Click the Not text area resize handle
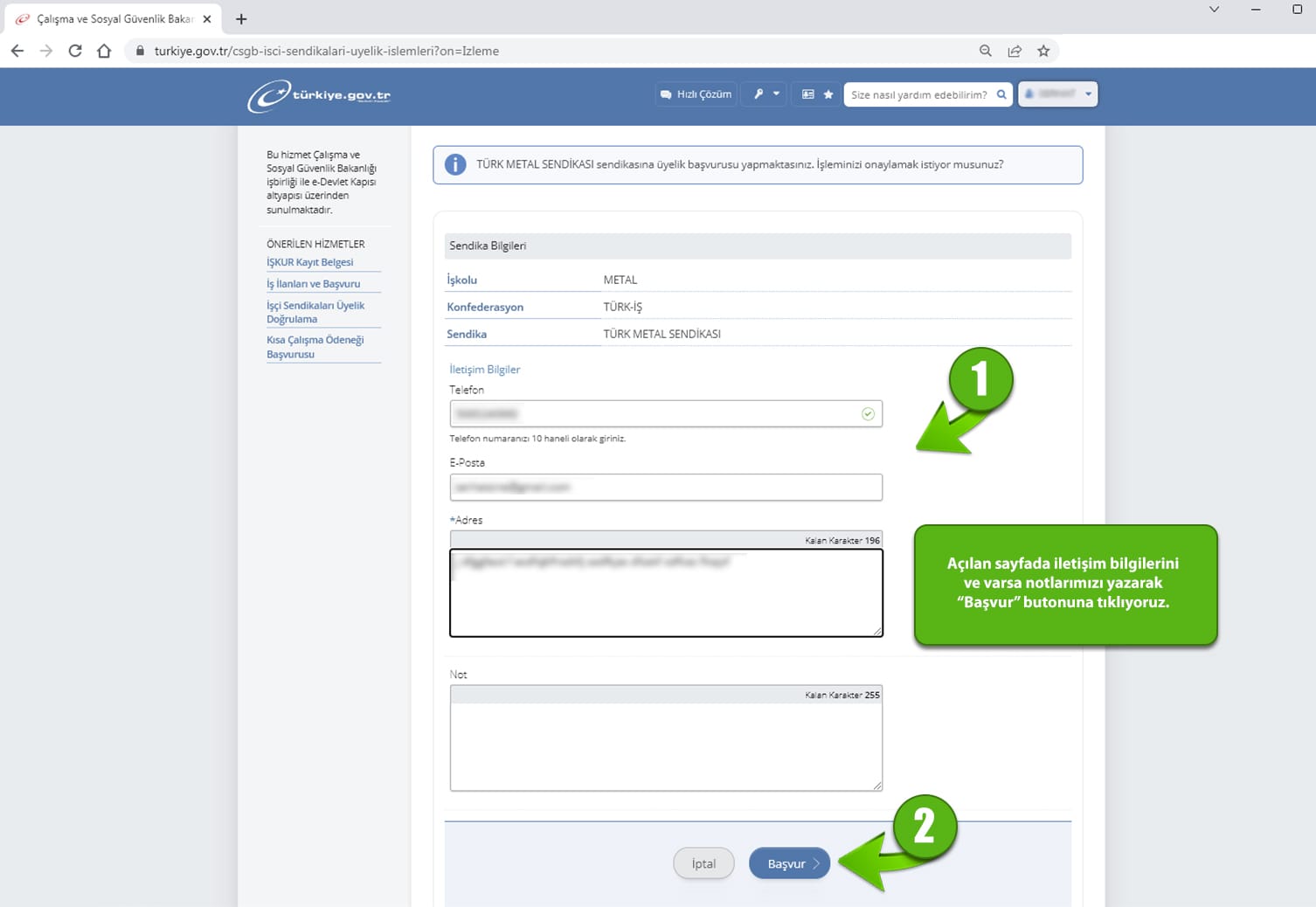 point(876,785)
